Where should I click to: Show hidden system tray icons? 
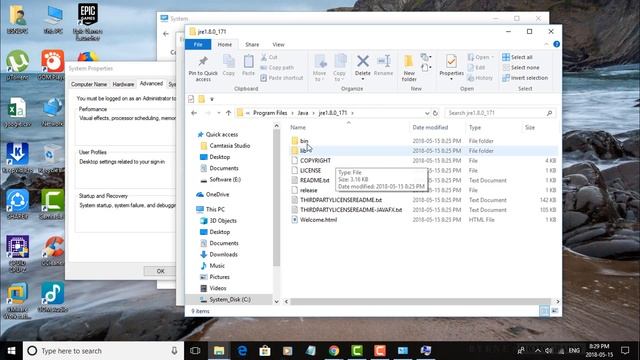click(x=538, y=351)
